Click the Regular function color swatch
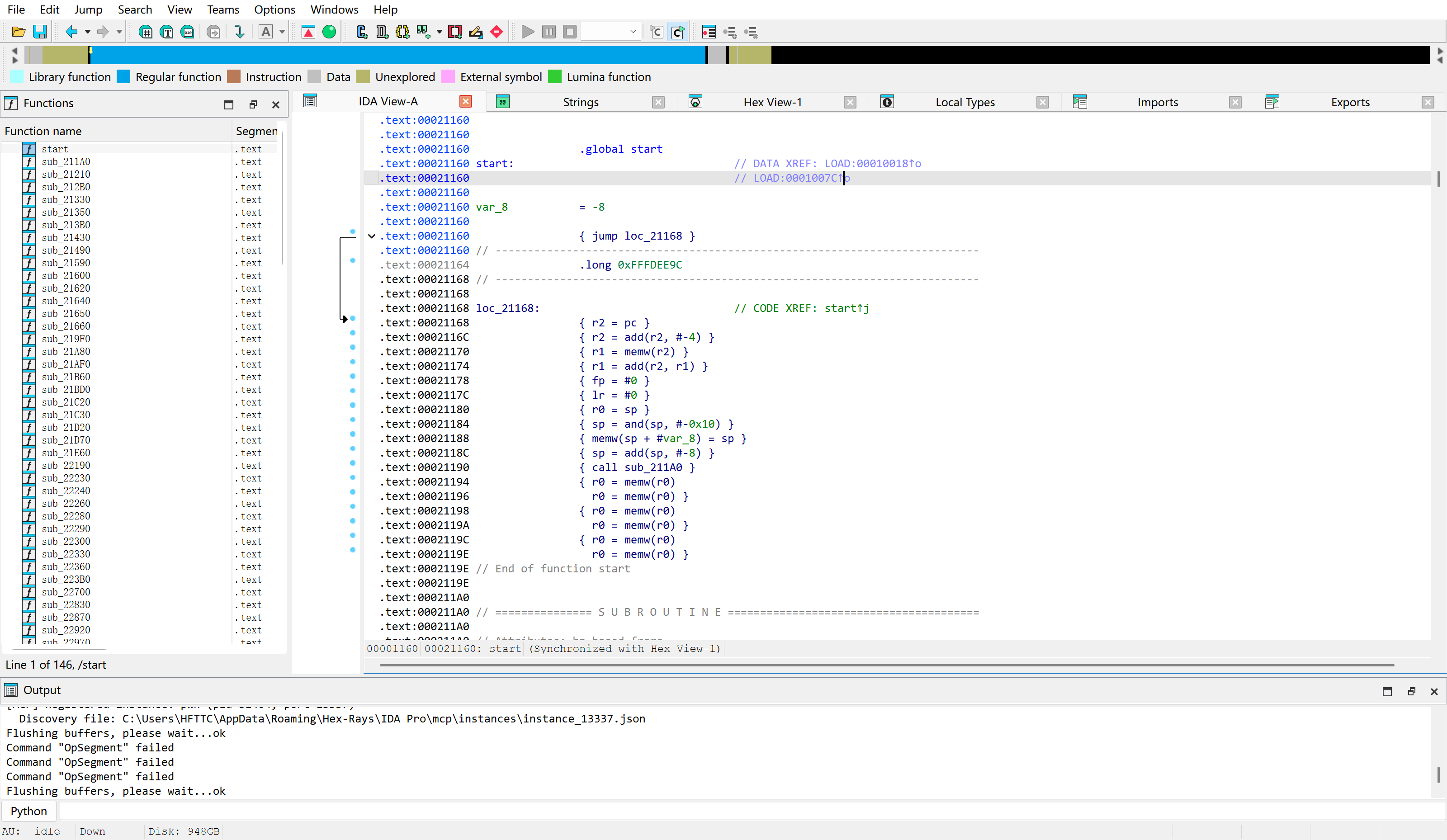 click(x=123, y=77)
